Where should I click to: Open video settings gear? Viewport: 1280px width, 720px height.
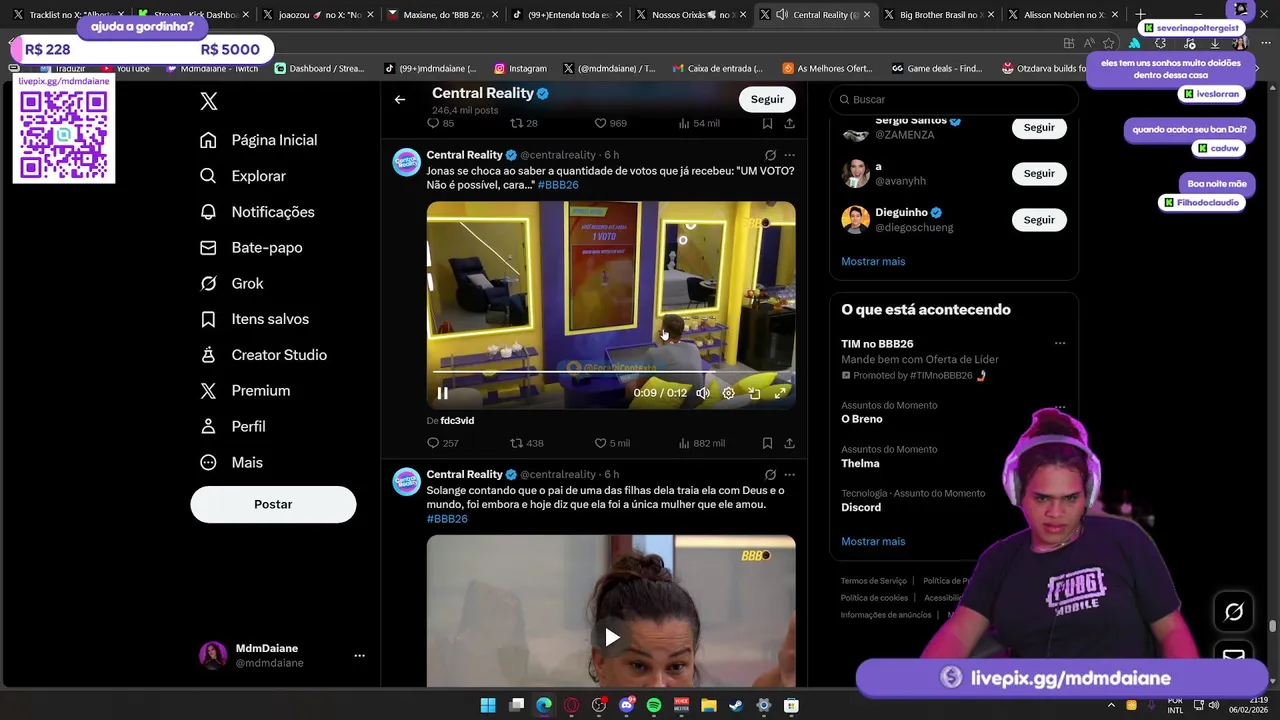click(x=729, y=393)
